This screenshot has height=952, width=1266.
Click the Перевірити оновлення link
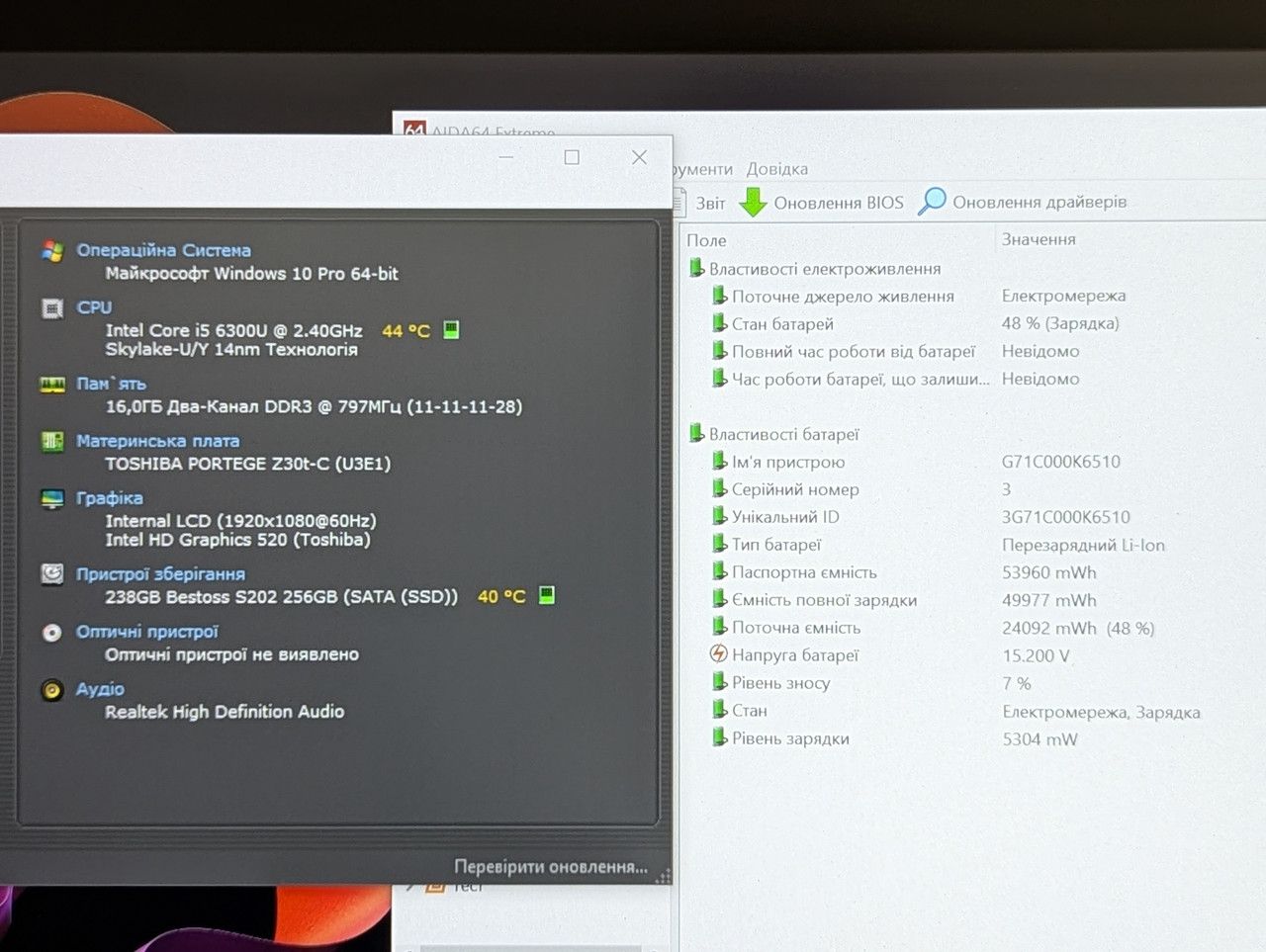tap(551, 867)
